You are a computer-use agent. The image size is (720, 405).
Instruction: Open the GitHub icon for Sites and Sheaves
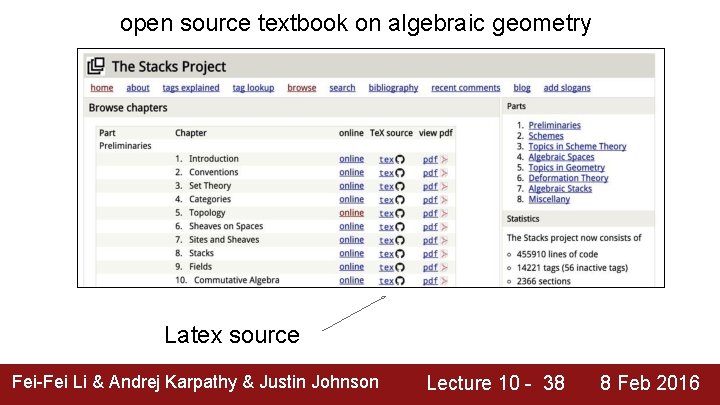[400, 240]
